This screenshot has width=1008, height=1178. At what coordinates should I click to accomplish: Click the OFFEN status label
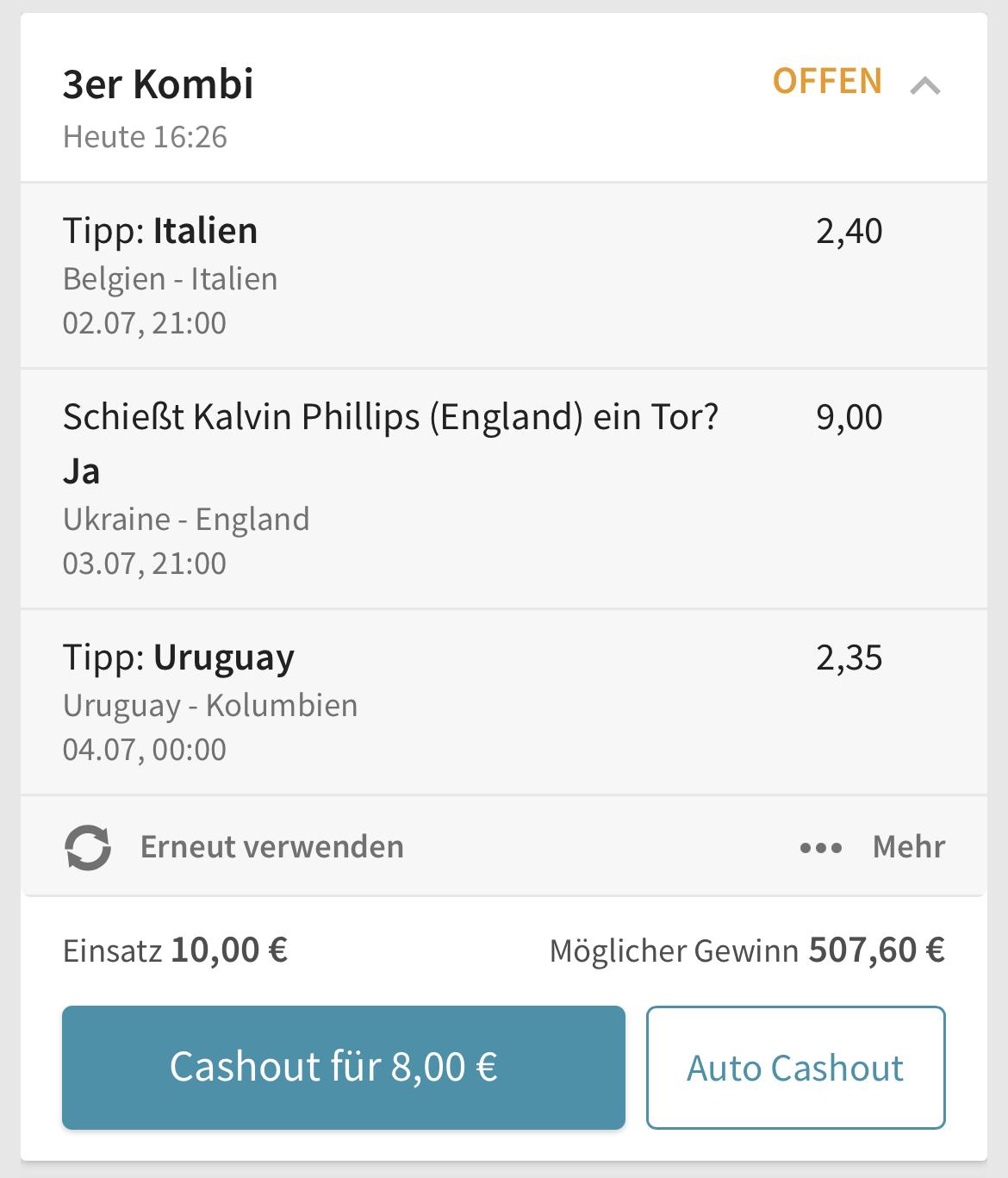point(827,81)
